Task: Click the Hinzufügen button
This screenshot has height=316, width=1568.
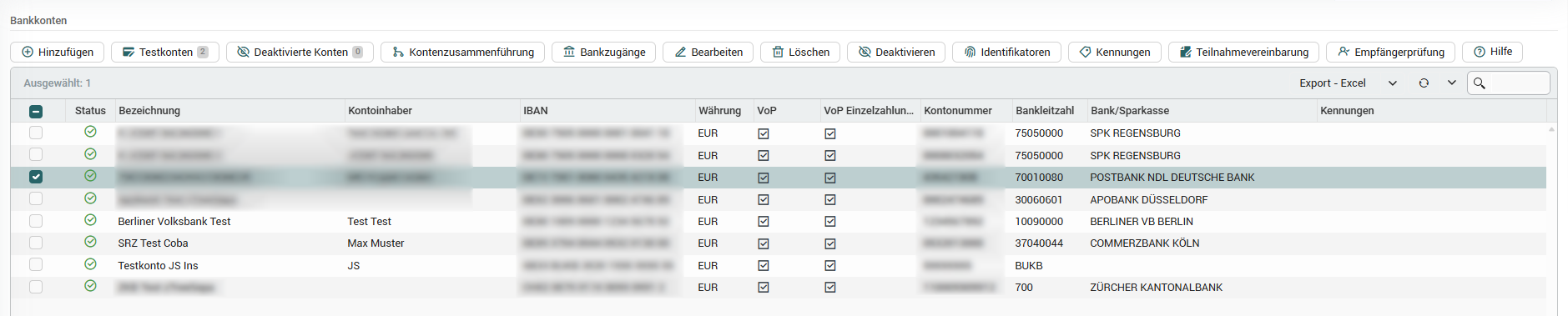Action: pos(58,52)
